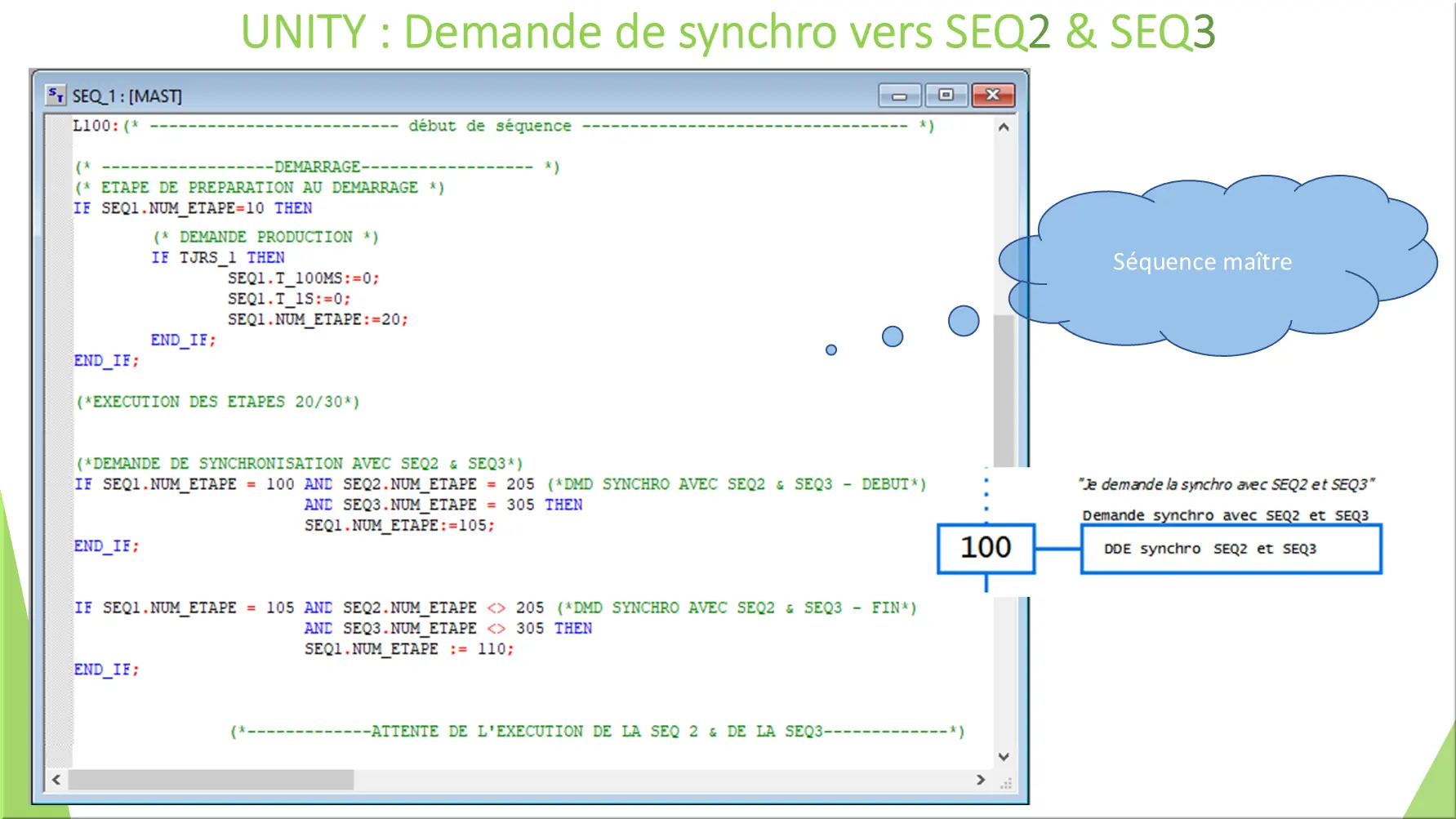Place cursor on line 'SEQ1.NUM_ETAPE:=105;'
Image resolution: width=1456 pixels, height=819 pixels.
tap(399, 526)
